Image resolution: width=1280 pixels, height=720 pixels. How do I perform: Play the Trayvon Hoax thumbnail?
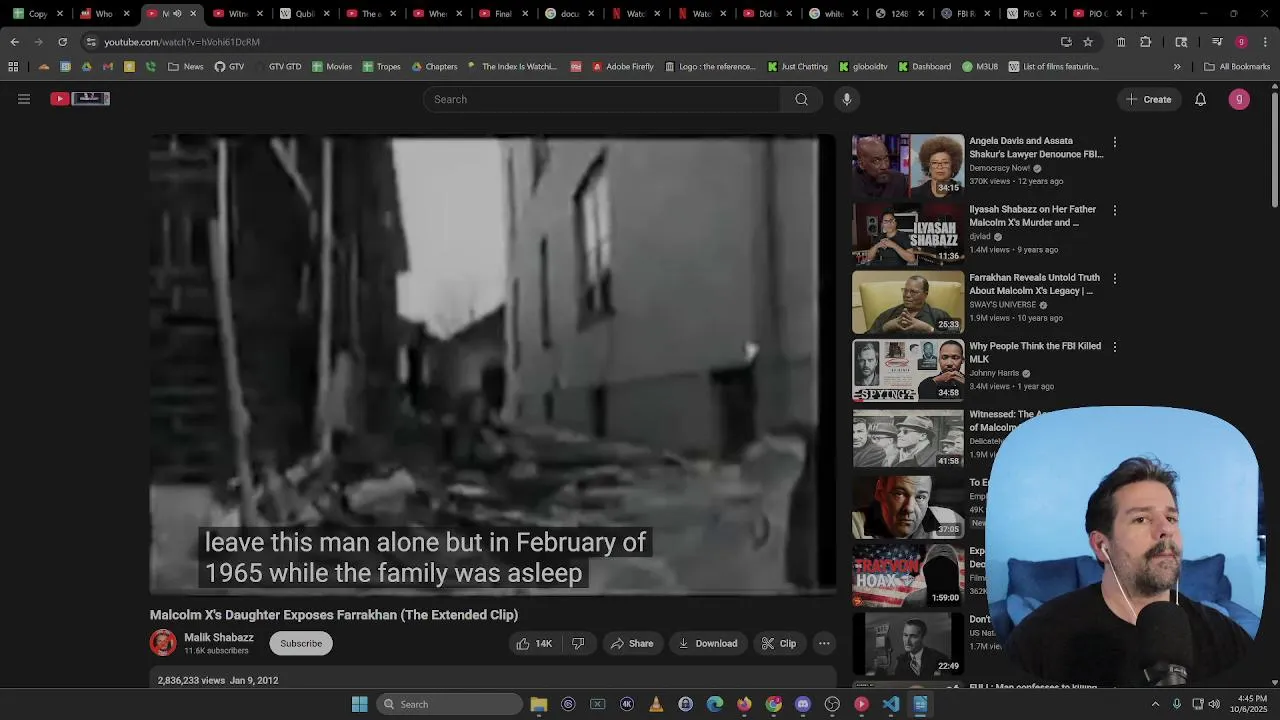point(908,575)
